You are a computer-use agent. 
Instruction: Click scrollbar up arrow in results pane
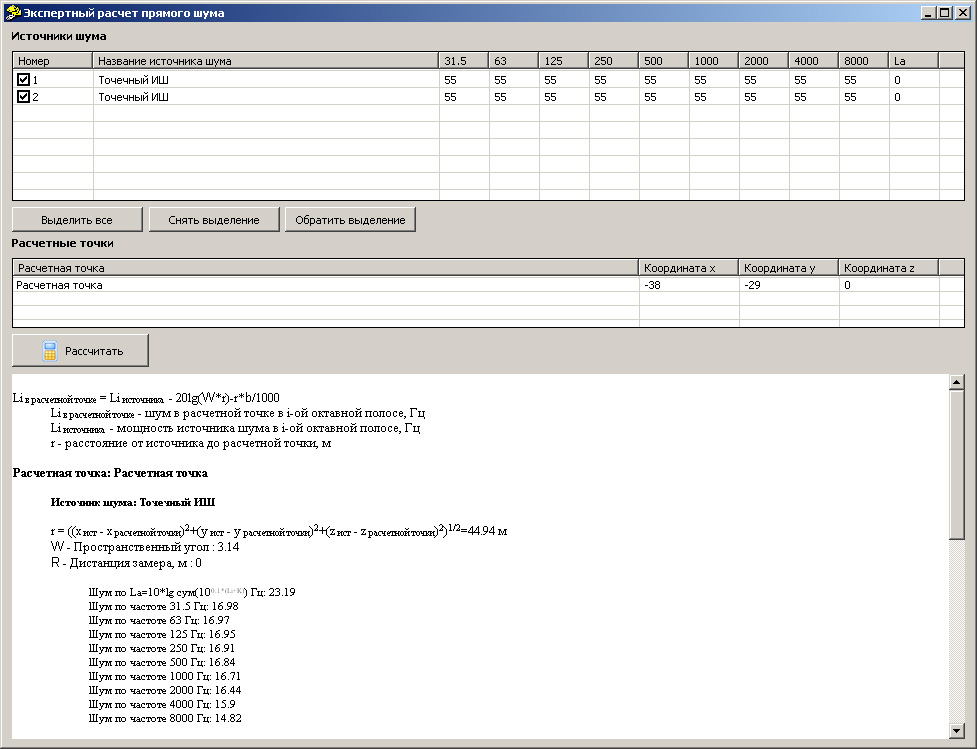956,382
